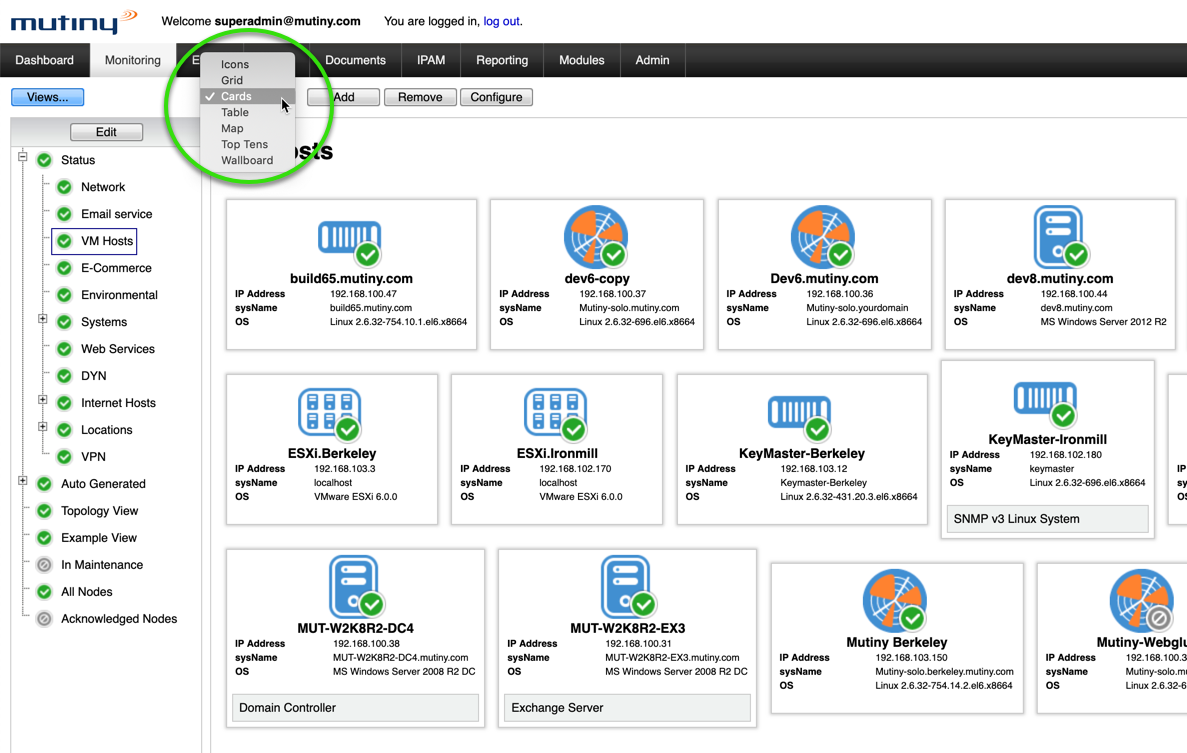Viewport: 1187px width, 753px height.
Task: Click the dev6-copy device icon
Action: [596, 237]
